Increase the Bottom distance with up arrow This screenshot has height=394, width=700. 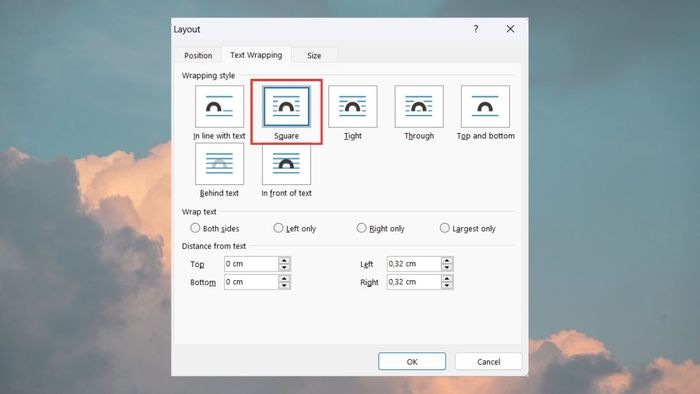click(x=284, y=278)
